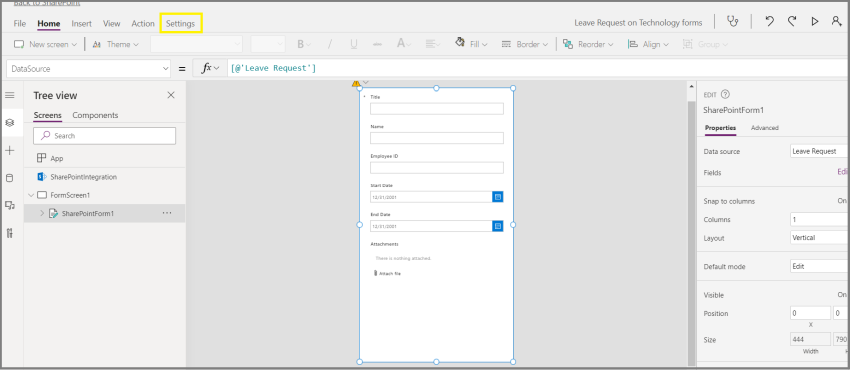
Task: Select the Tree view layers icon
Action: [9, 123]
